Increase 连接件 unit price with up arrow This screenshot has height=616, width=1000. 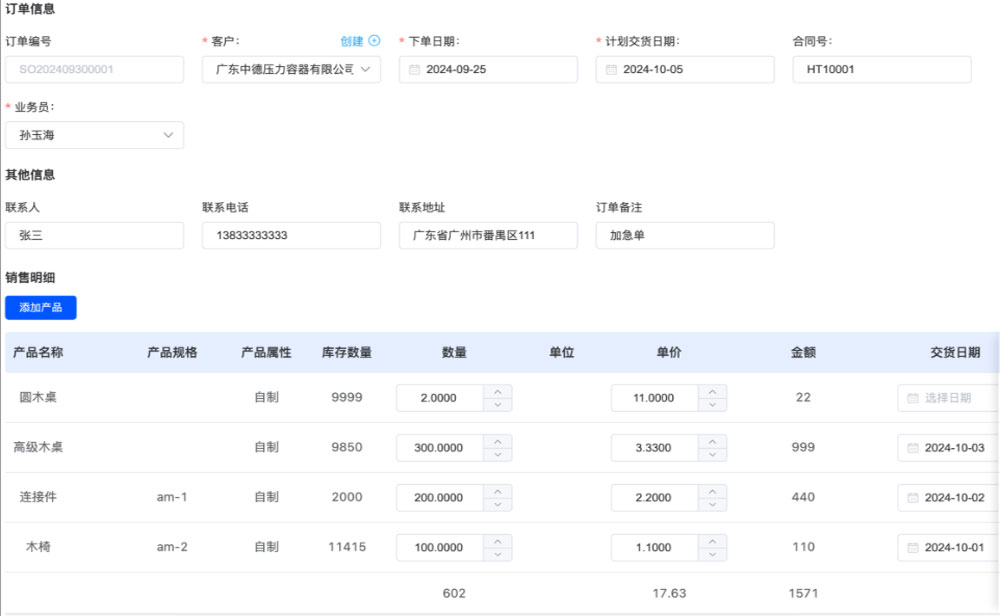[x=712, y=491]
